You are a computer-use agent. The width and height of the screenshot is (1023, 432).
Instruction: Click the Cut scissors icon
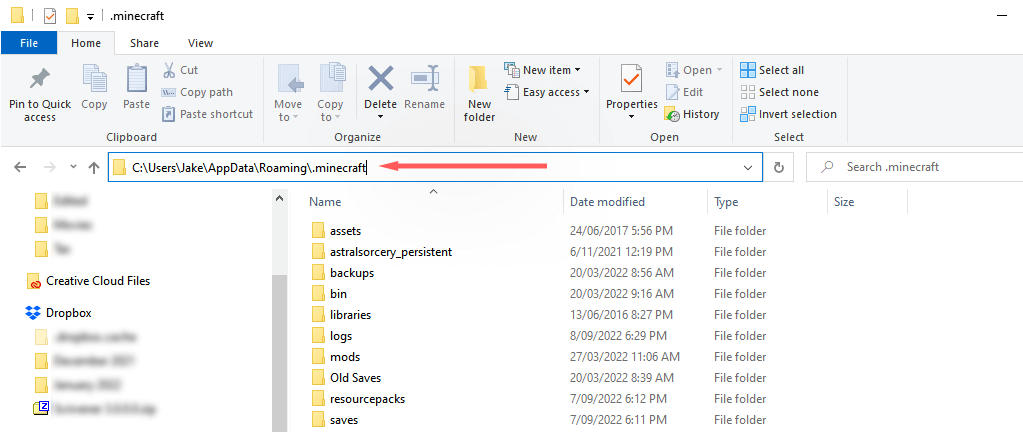[x=169, y=70]
